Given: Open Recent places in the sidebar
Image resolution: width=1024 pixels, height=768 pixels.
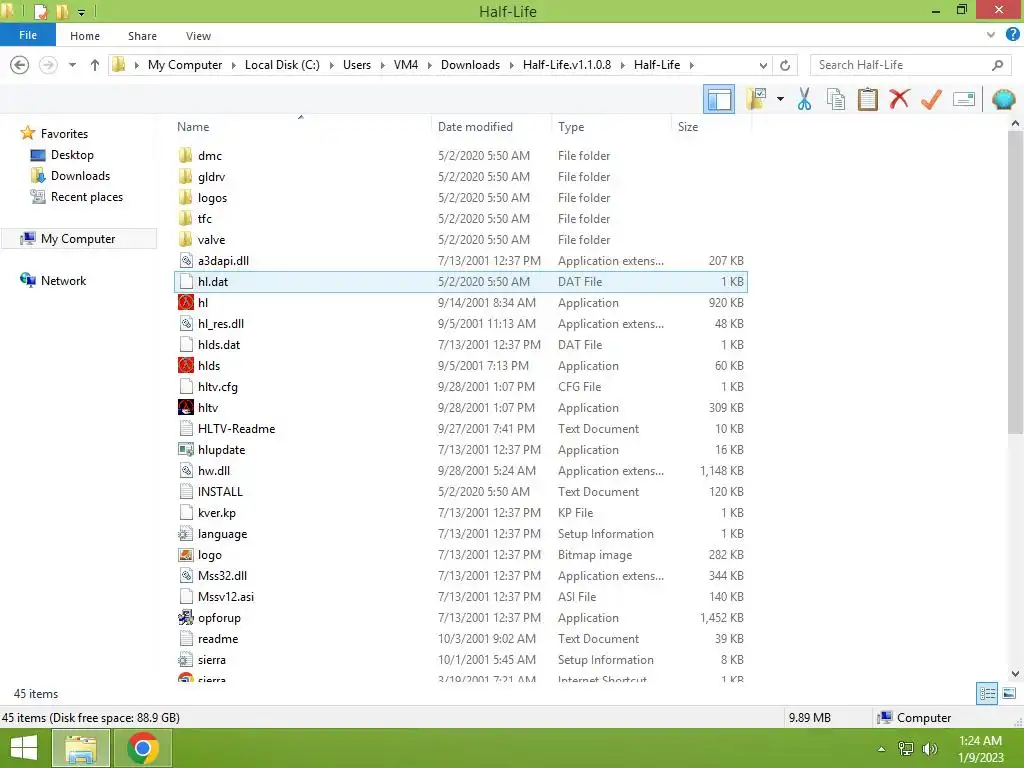Looking at the screenshot, I should click(x=86, y=197).
